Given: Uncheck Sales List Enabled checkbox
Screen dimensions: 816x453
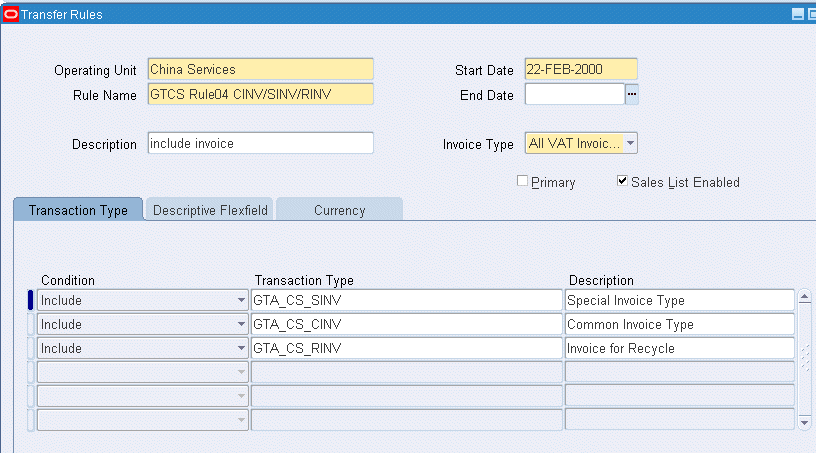Looking at the screenshot, I should pyautogui.click(x=622, y=181).
